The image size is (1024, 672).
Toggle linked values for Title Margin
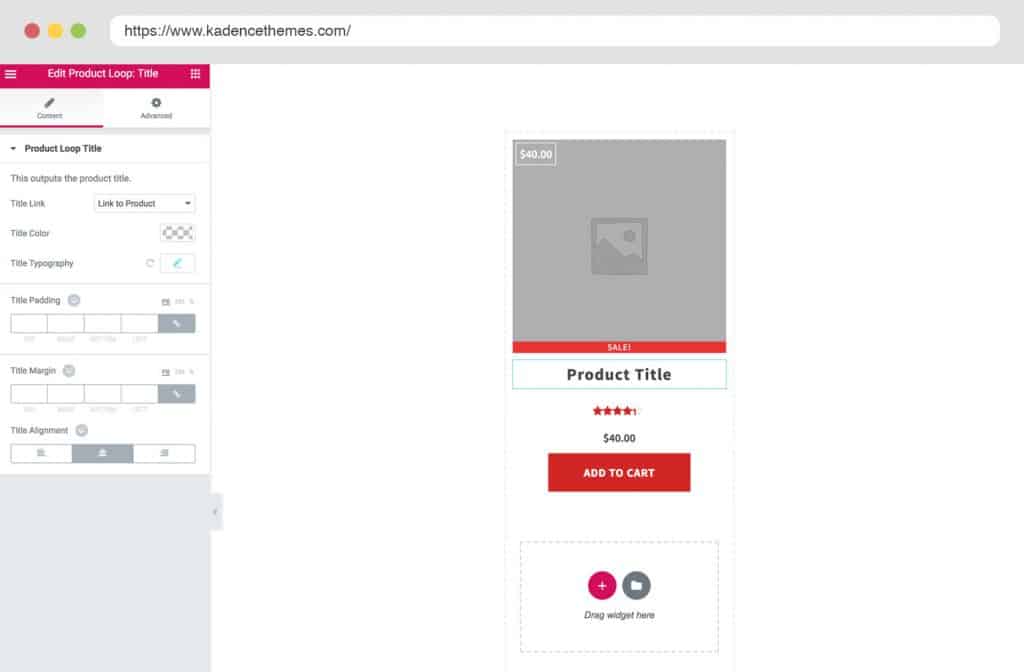point(177,394)
